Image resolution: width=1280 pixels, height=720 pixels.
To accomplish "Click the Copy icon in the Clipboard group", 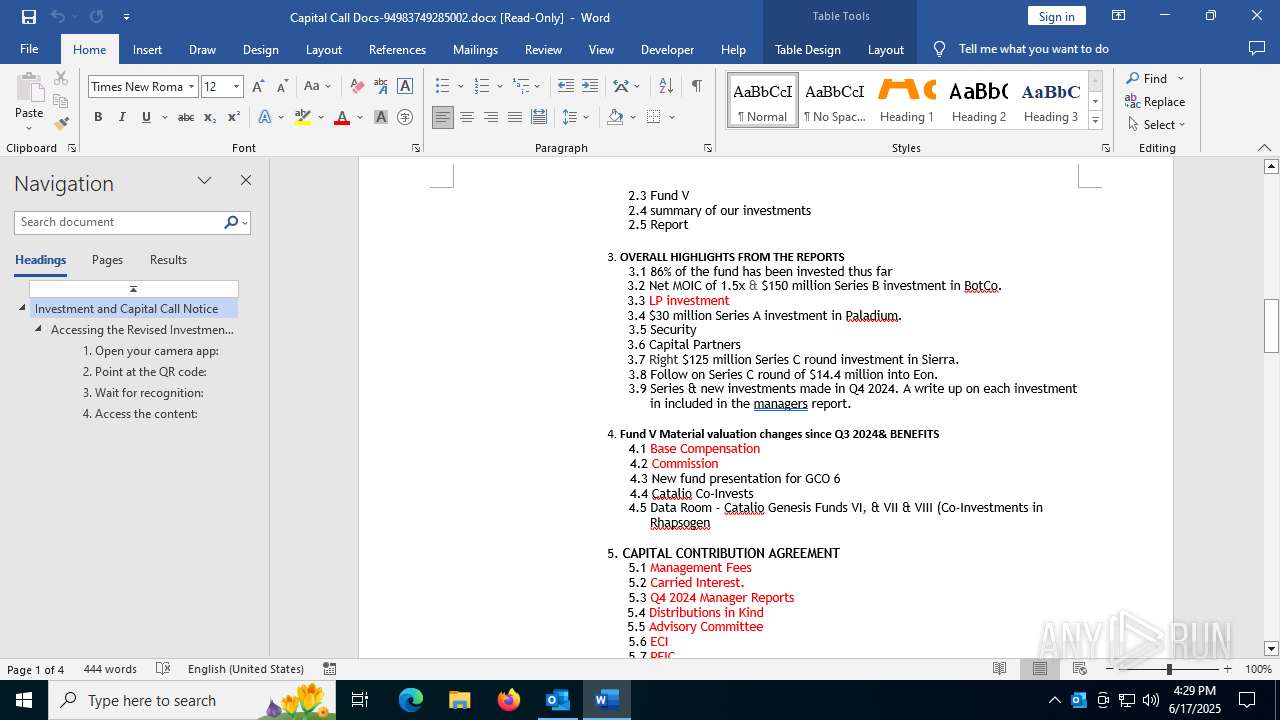I will [61, 101].
